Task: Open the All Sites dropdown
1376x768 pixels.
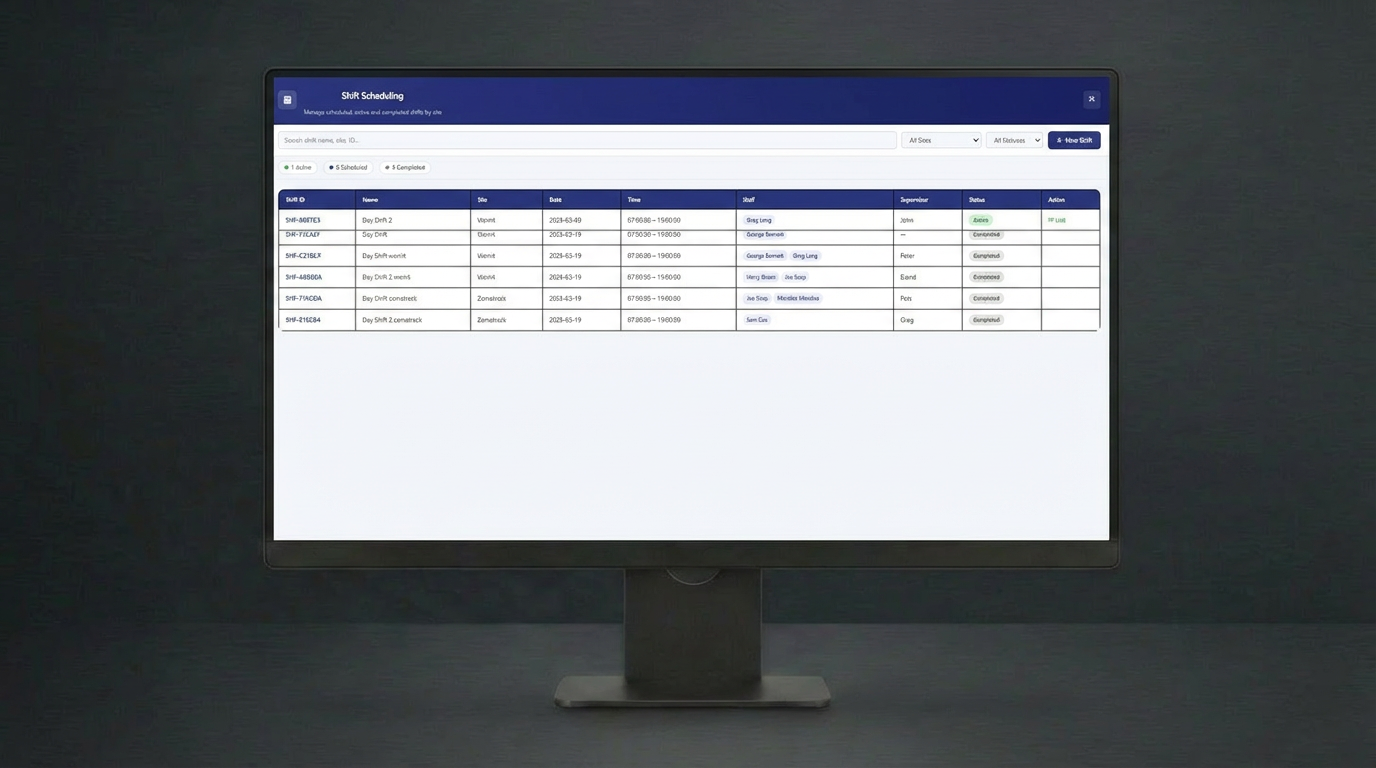Action: (941, 141)
